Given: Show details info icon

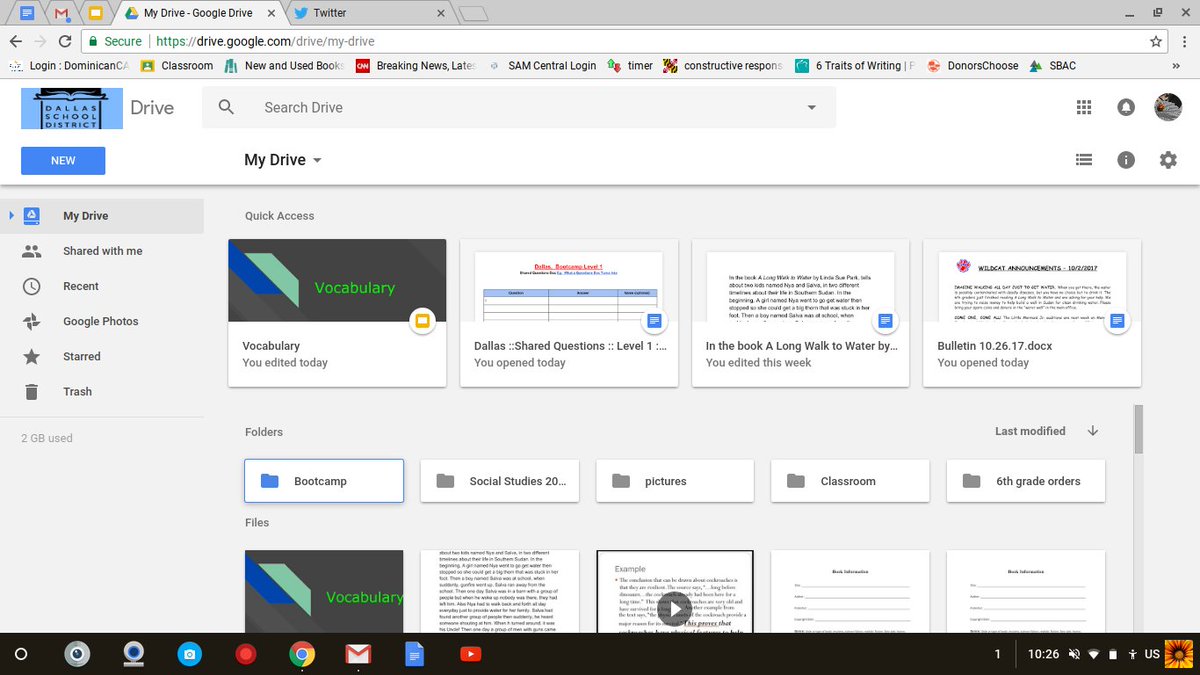Looking at the screenshot, I should click(1126, 160).
